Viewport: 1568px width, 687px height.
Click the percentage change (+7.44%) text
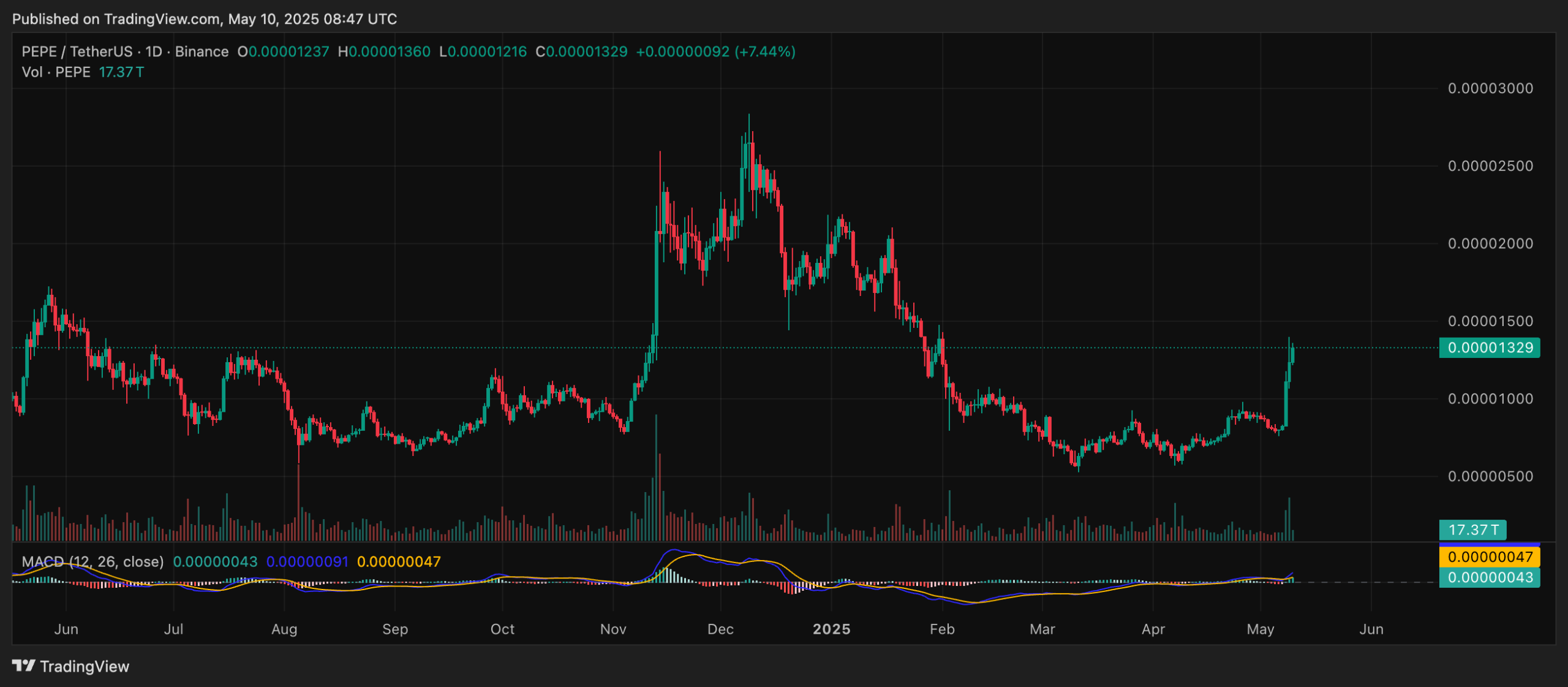point(765,51)
